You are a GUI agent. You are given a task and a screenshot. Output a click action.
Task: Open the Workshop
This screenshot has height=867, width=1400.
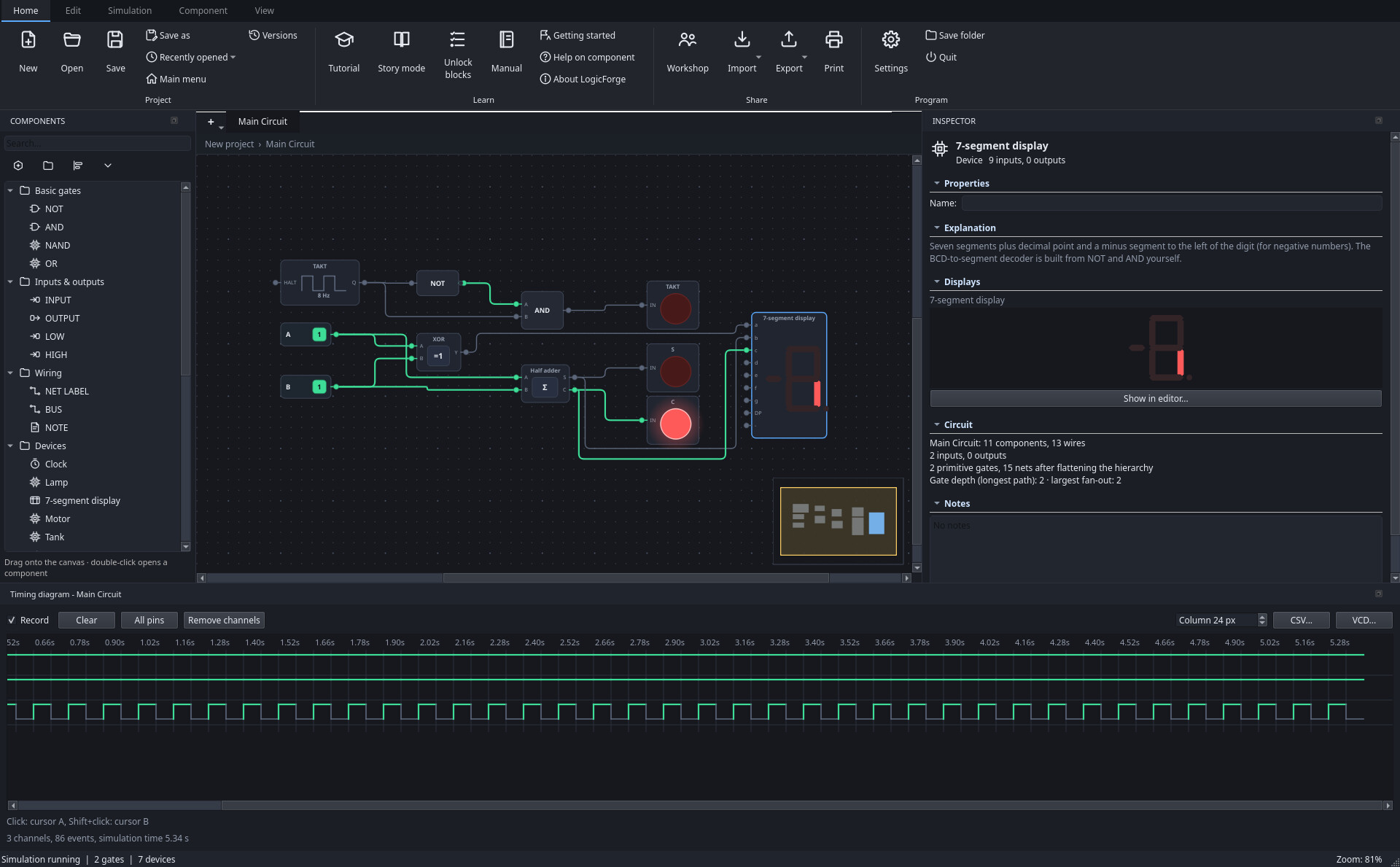[x=687, y=50]
